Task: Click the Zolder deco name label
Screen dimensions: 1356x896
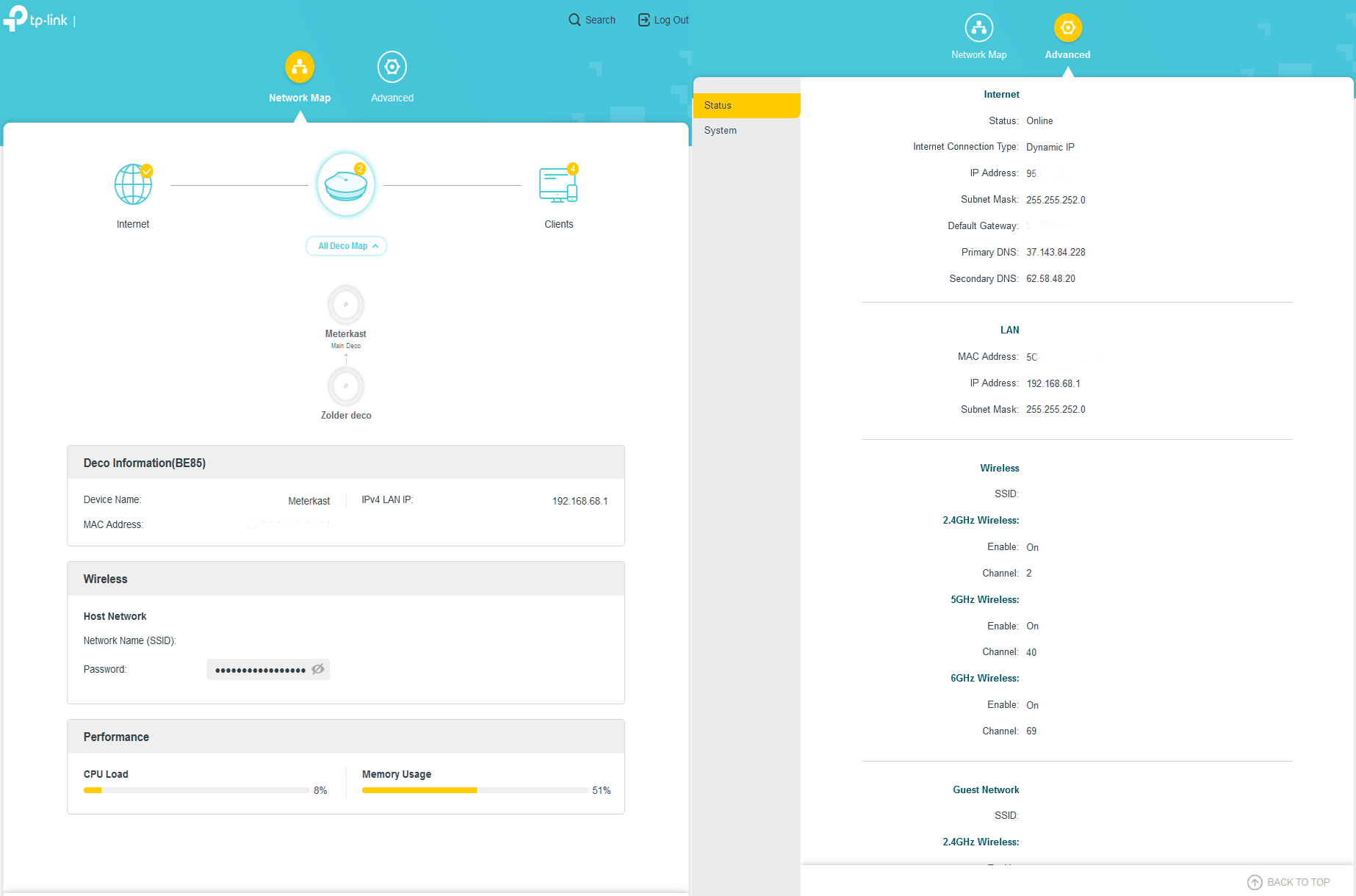Action: [x=346, y=415]
